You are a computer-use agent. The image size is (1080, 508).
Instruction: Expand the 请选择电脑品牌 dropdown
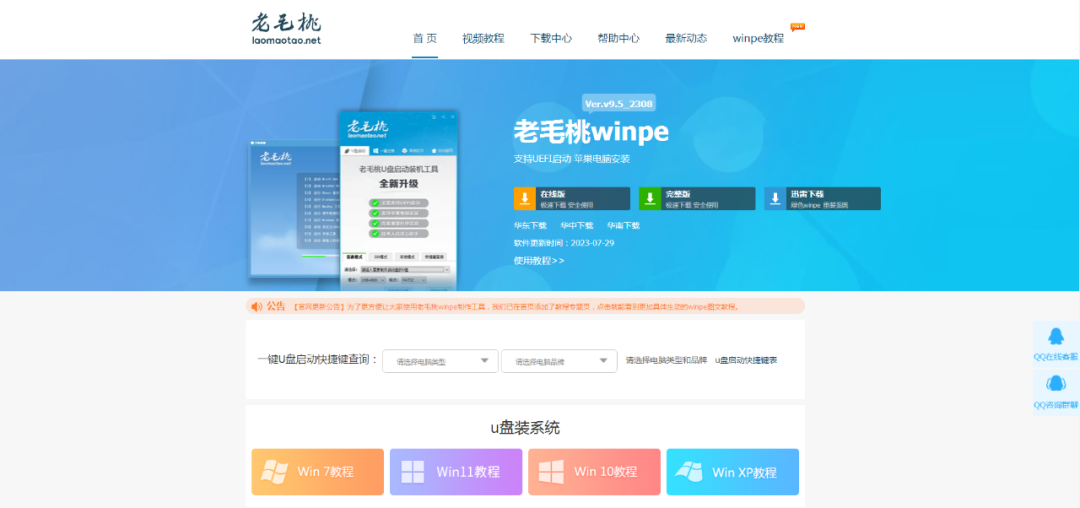[x=559, y=361]
